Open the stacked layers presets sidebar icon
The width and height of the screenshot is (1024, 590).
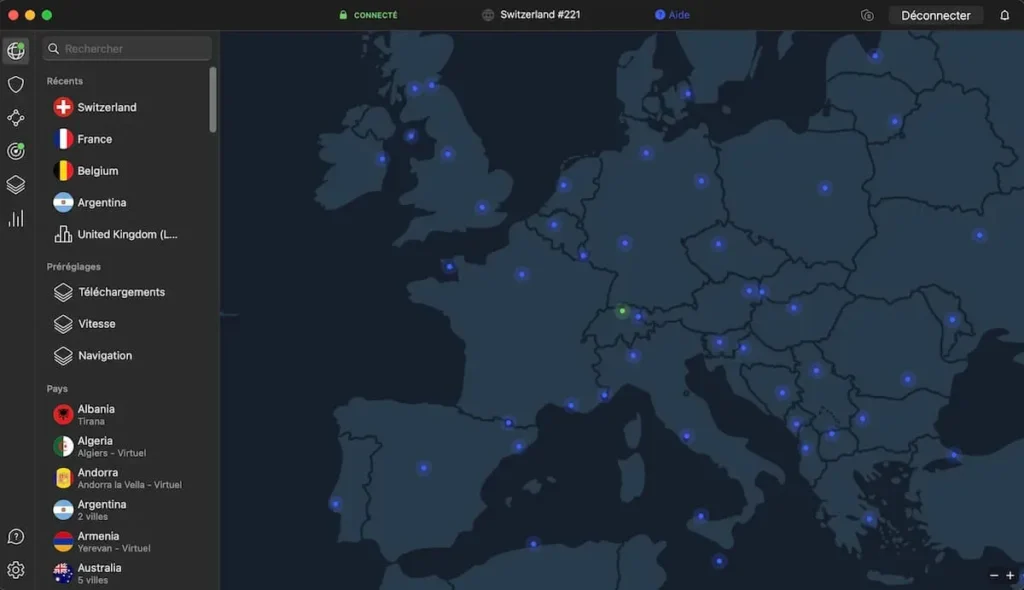coord(16,185)
